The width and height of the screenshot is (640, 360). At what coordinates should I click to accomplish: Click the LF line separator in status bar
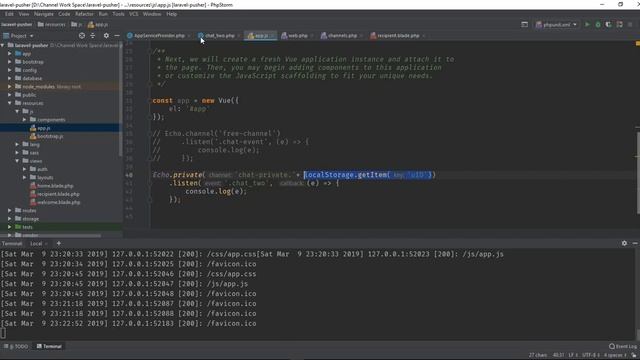point(572,355)
